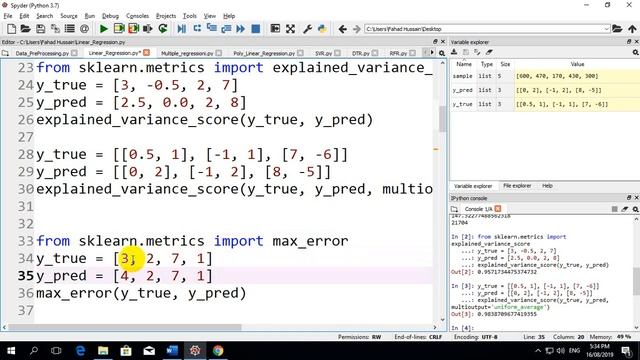Open the PYTHONPATH manager Python icon
The image size is (640, 360).
pyautogui.click(x=322, y=29)
